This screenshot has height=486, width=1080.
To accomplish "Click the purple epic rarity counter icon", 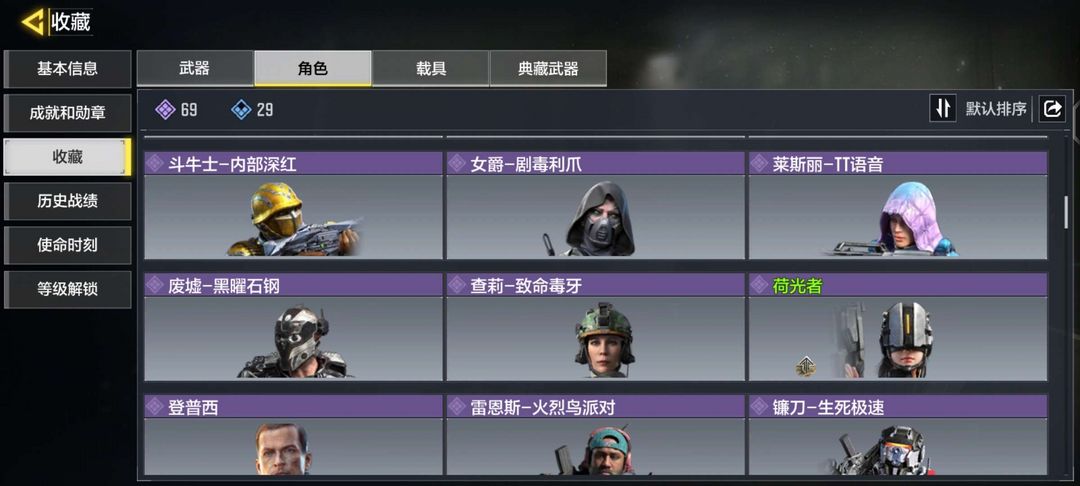I will [x=165, y=109].
